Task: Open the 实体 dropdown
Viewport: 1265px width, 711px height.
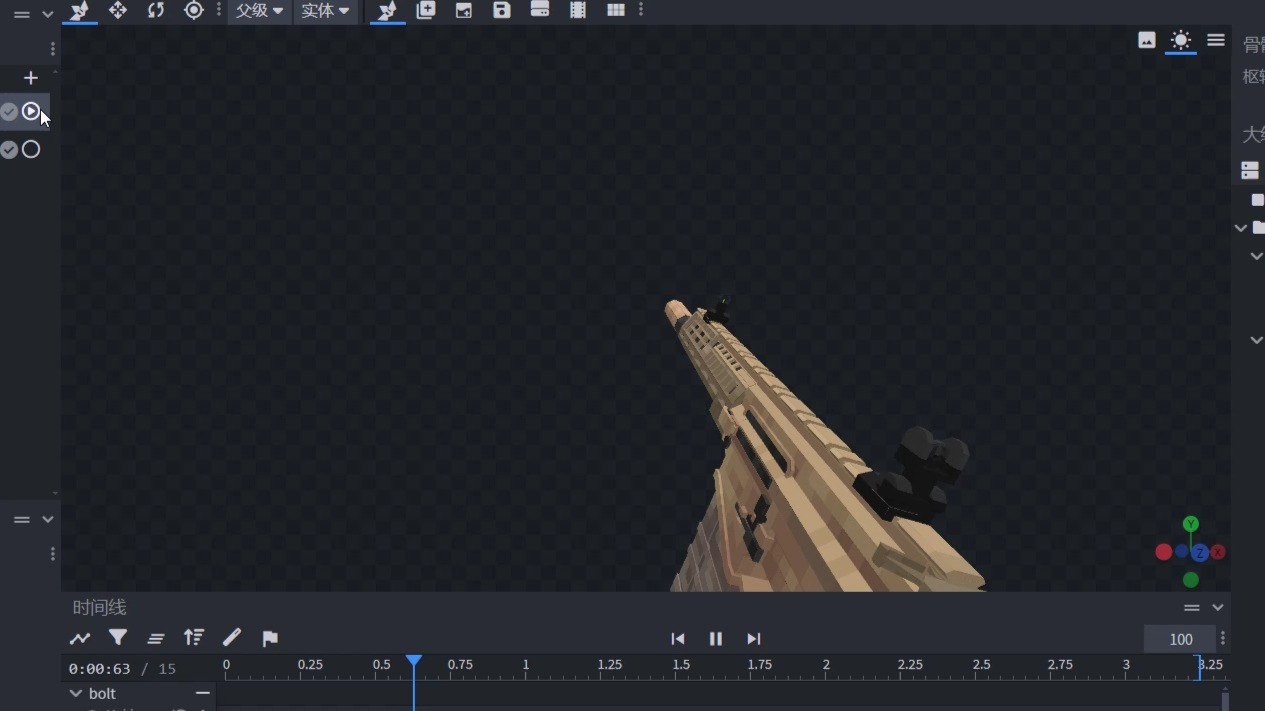Action: tap(325, 10)
